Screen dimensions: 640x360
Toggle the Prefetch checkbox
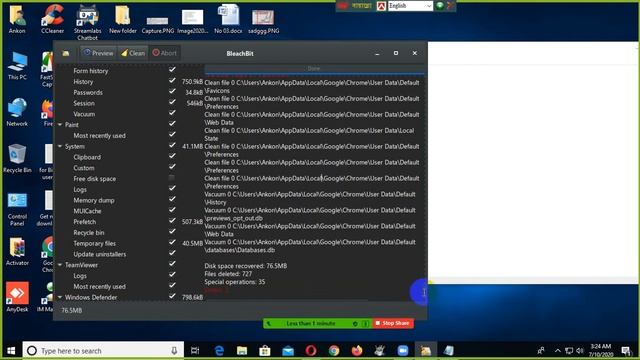(x=172, y=221)
